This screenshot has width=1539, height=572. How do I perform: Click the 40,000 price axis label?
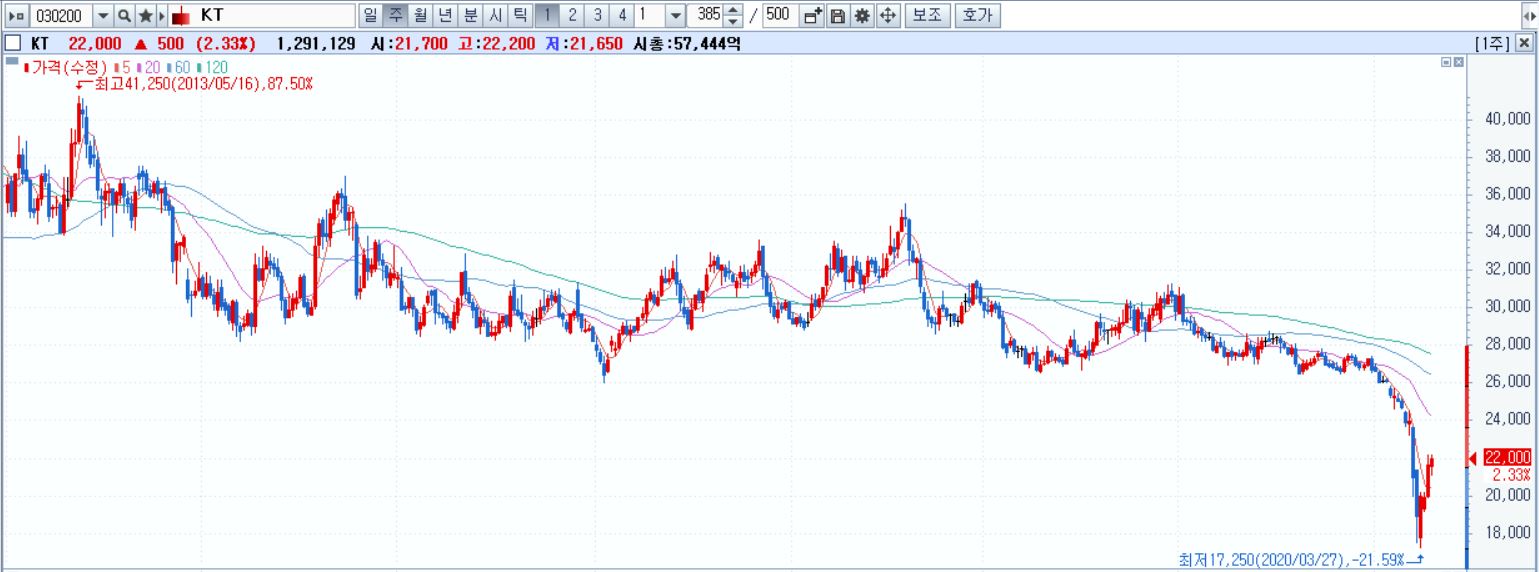(1507, 118)
